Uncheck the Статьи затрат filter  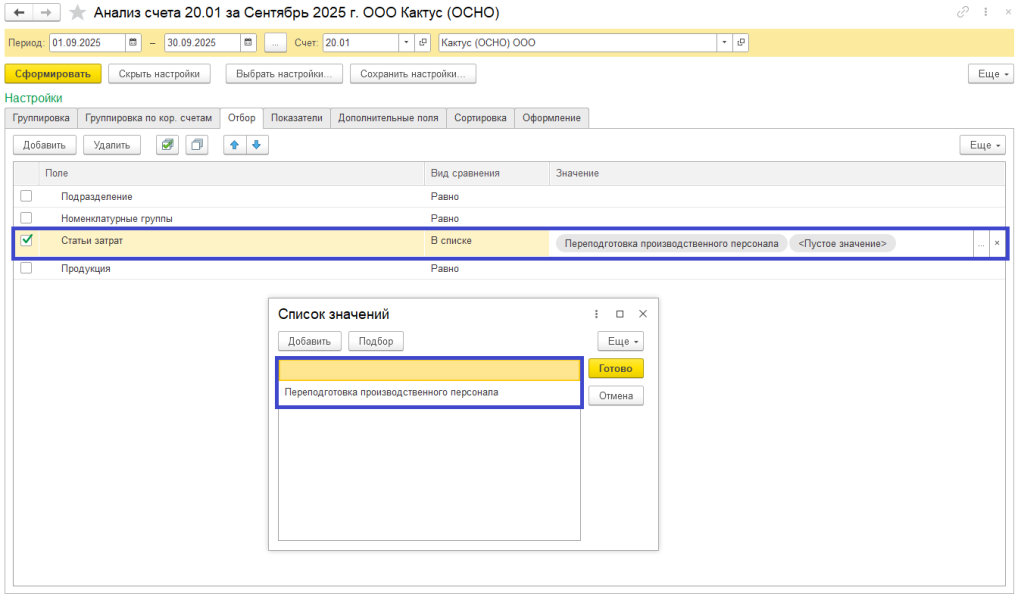tap(27, 240)
